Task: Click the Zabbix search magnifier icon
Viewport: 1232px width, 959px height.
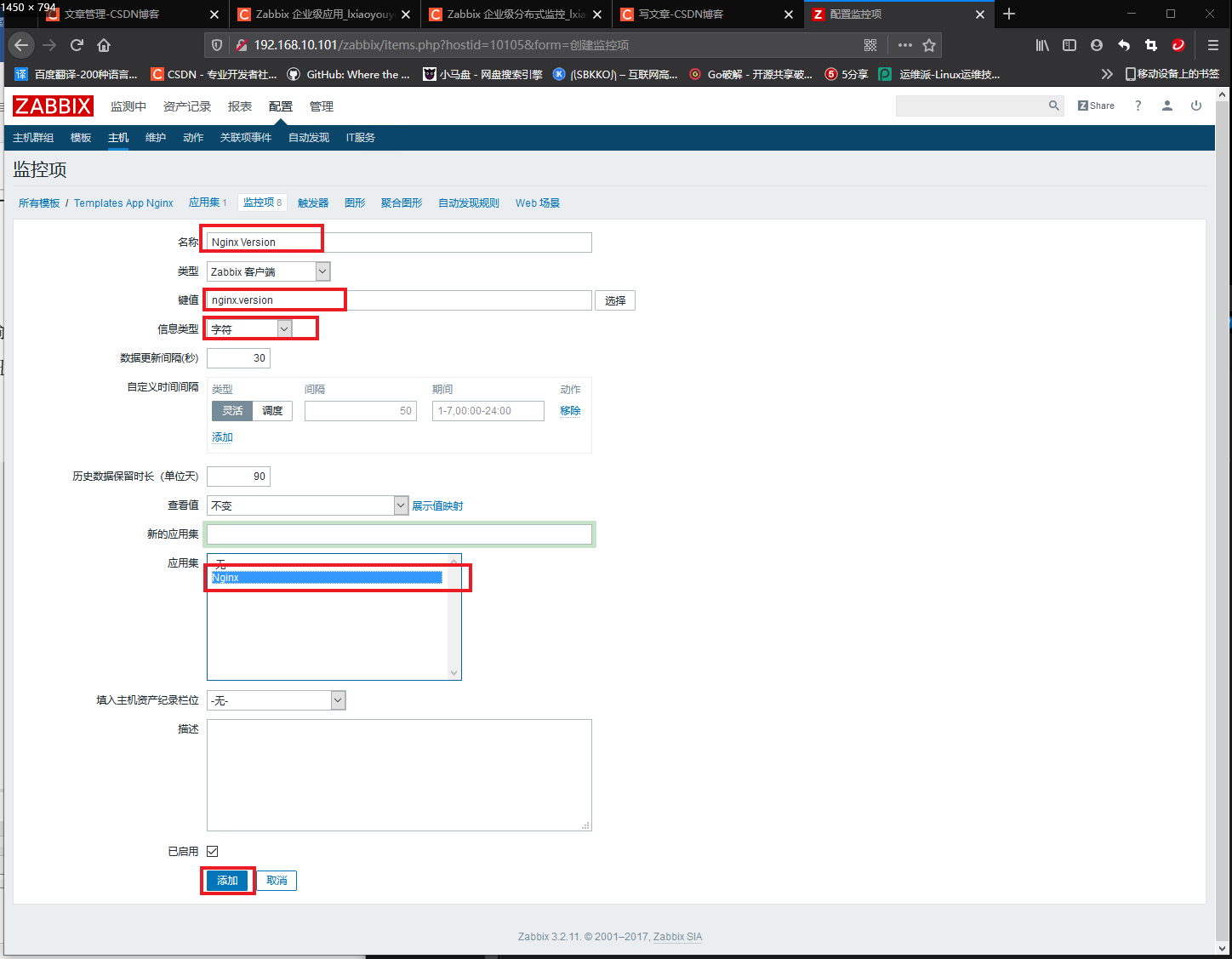Action: click(1054, 106)
